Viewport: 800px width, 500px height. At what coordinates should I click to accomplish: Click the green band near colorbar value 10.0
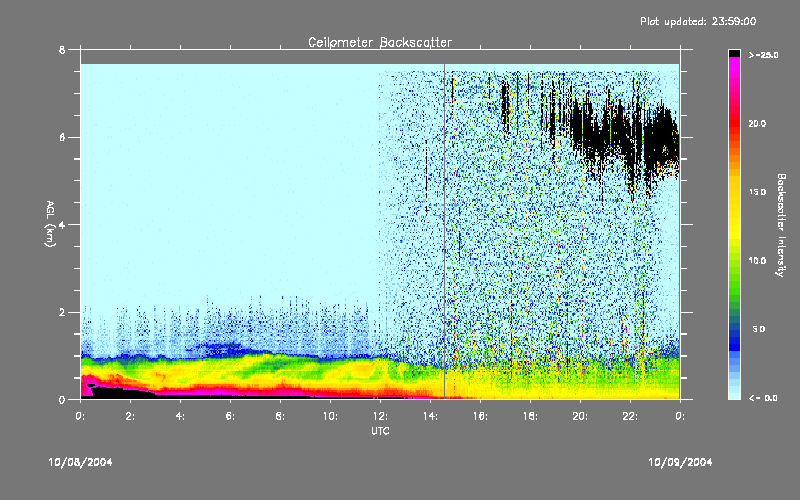734,261
